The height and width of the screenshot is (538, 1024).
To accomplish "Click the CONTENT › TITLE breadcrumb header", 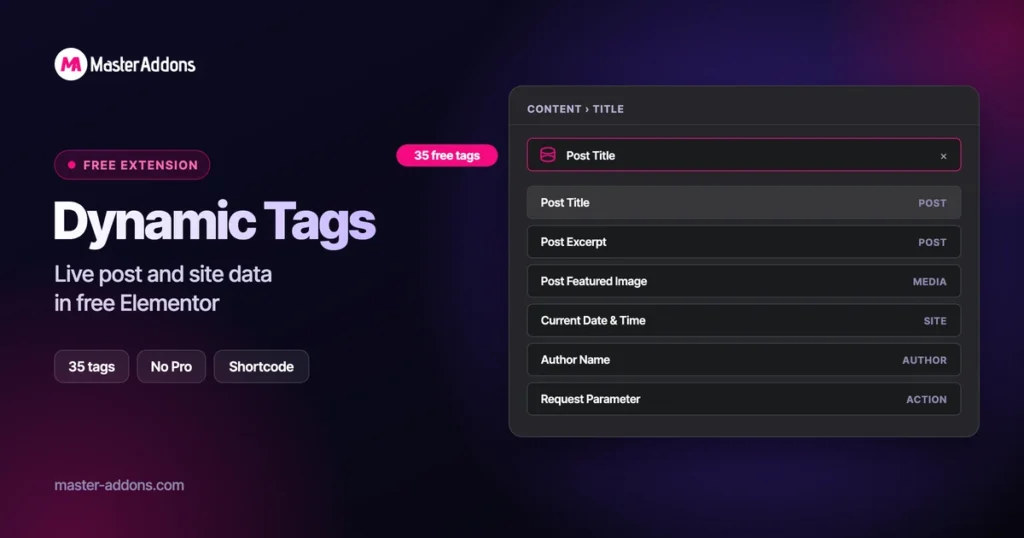I will pos(575,109).
